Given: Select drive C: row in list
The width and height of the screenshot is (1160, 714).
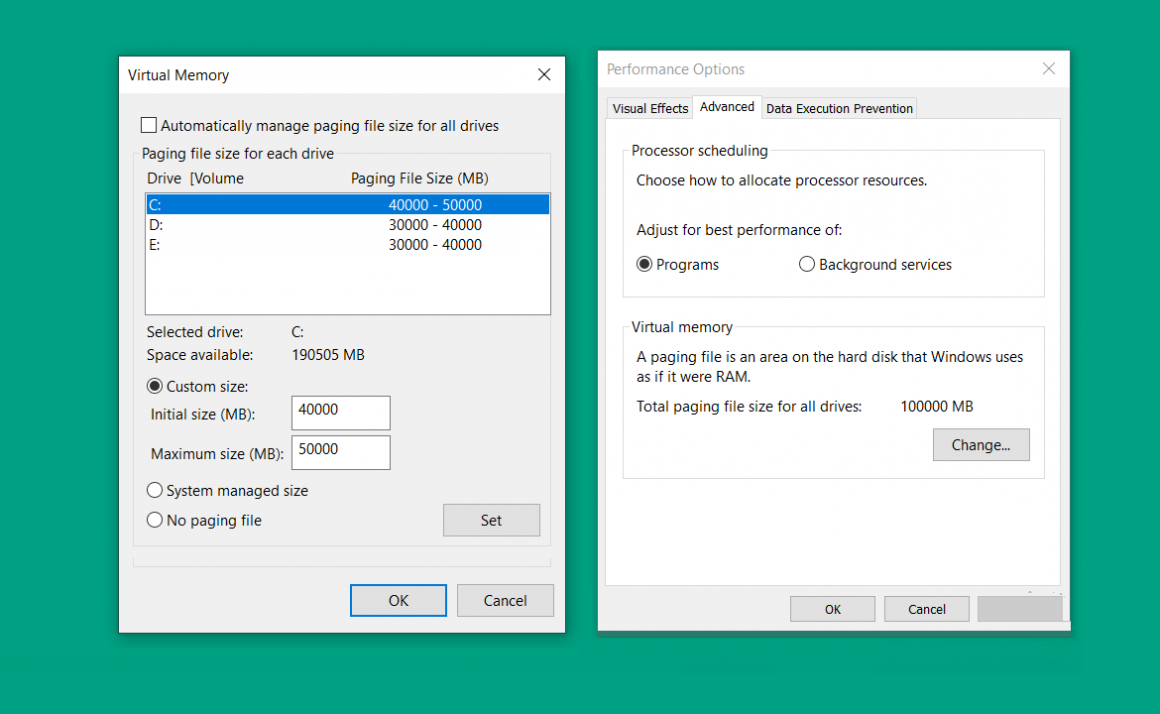Looking at the screenshot, I should click(x=348, y=204).
